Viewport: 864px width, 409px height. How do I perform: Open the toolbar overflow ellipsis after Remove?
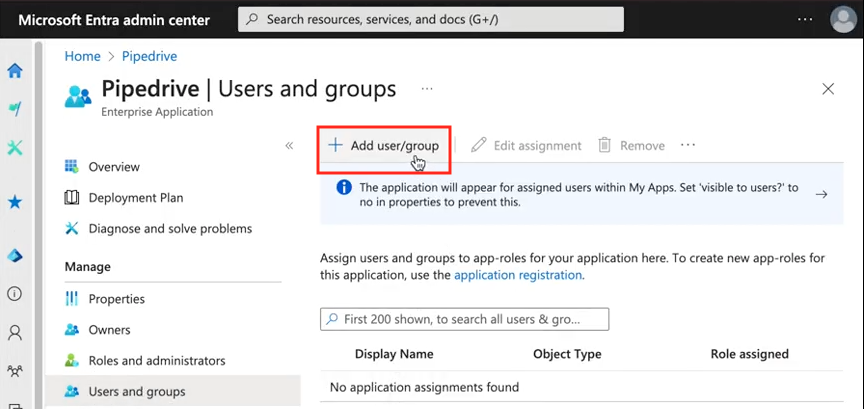(x=687, y=145)
